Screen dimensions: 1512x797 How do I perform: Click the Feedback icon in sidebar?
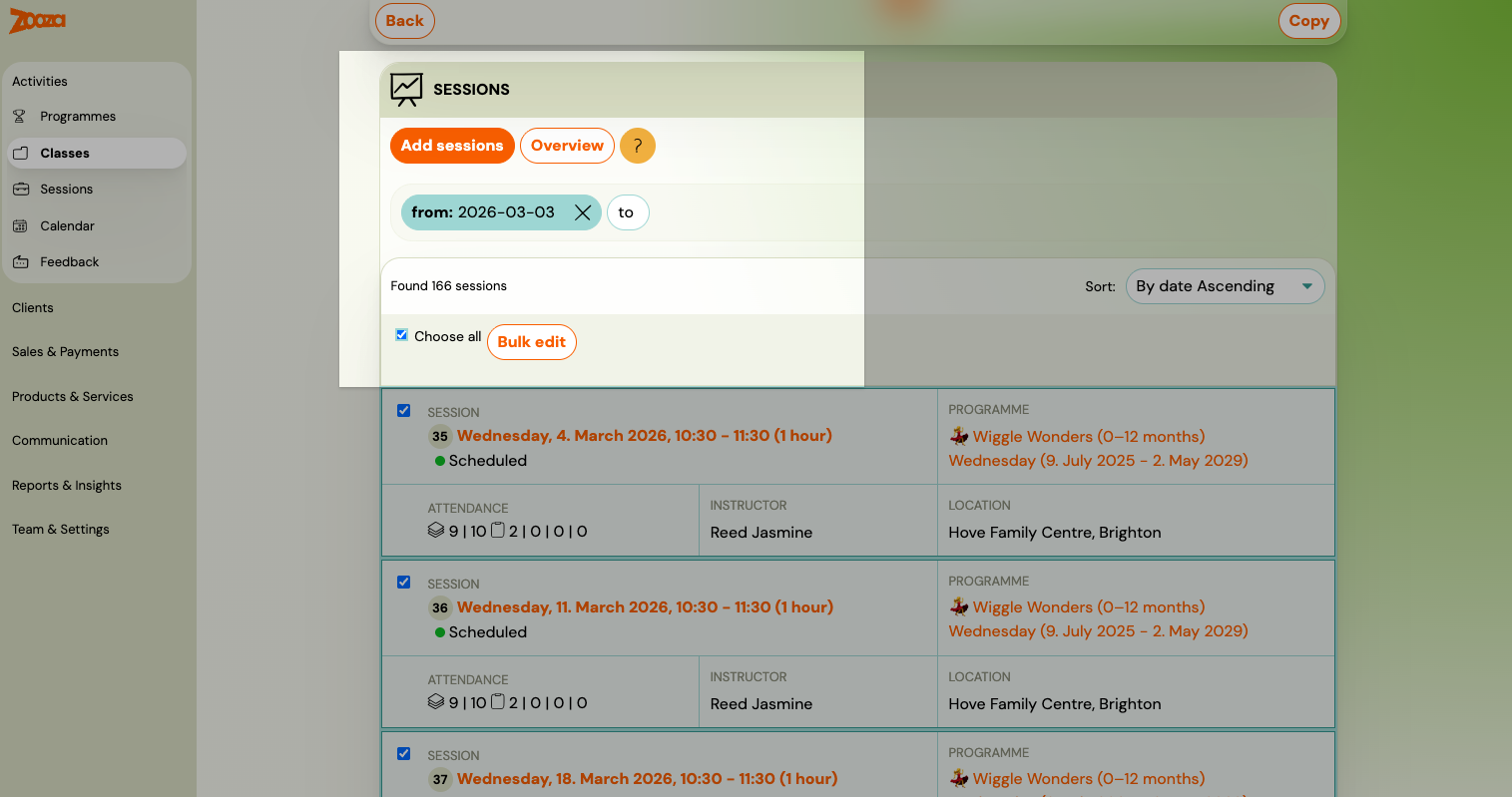[x=20, y=261]
